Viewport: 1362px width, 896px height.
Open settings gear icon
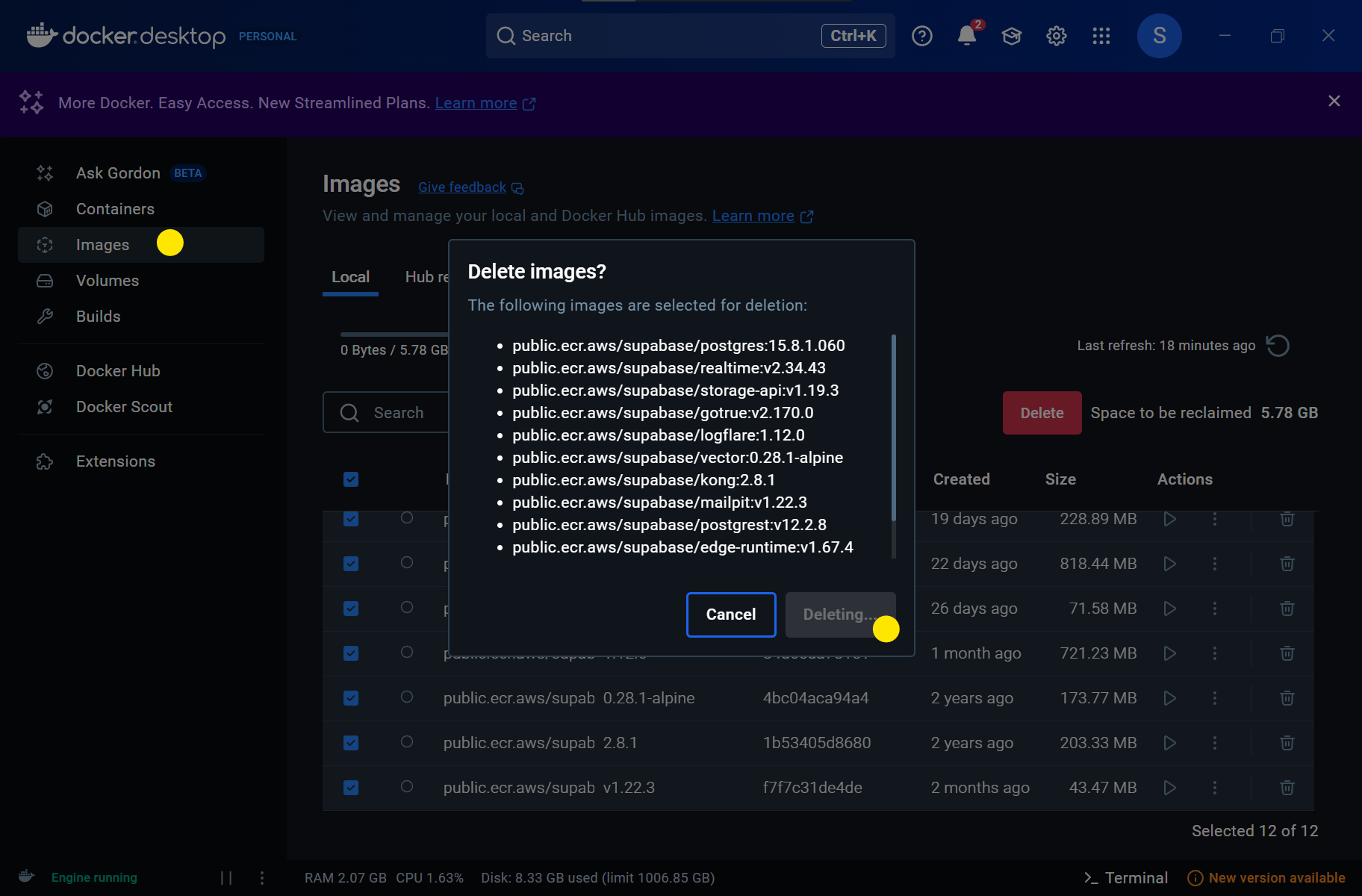(x=1057, y=36)
